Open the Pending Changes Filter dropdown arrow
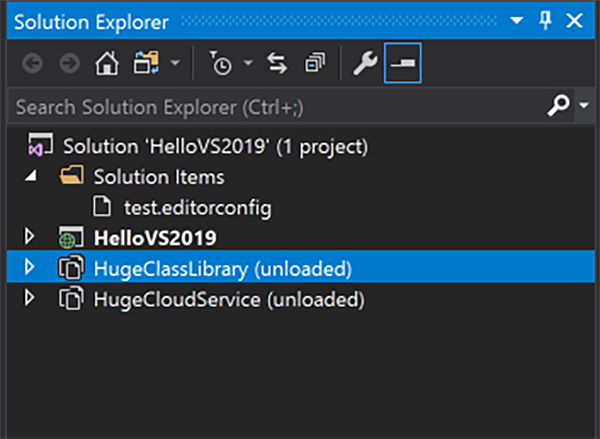 247,65
